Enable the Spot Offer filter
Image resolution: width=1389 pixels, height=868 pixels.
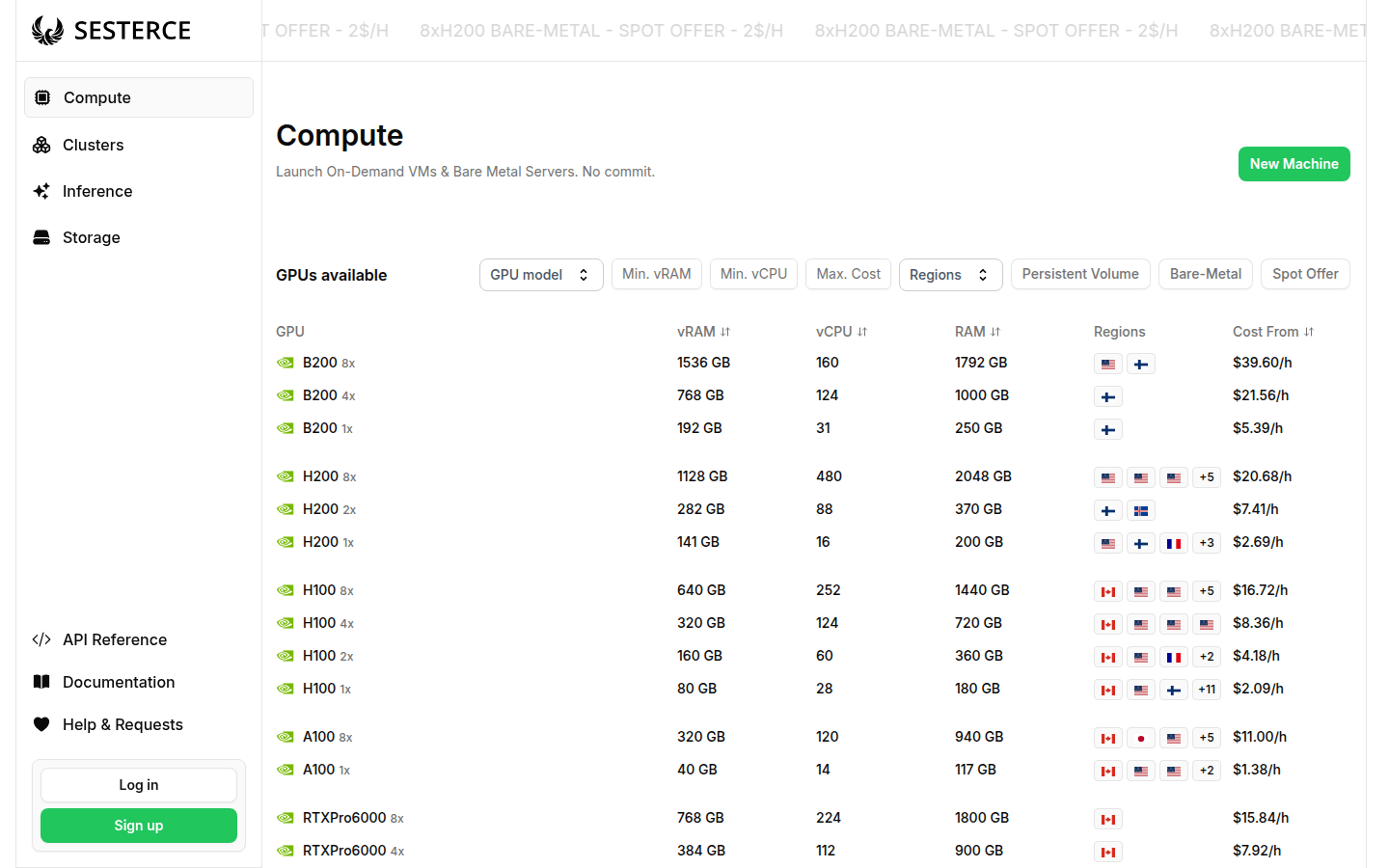click(1304, 274)
